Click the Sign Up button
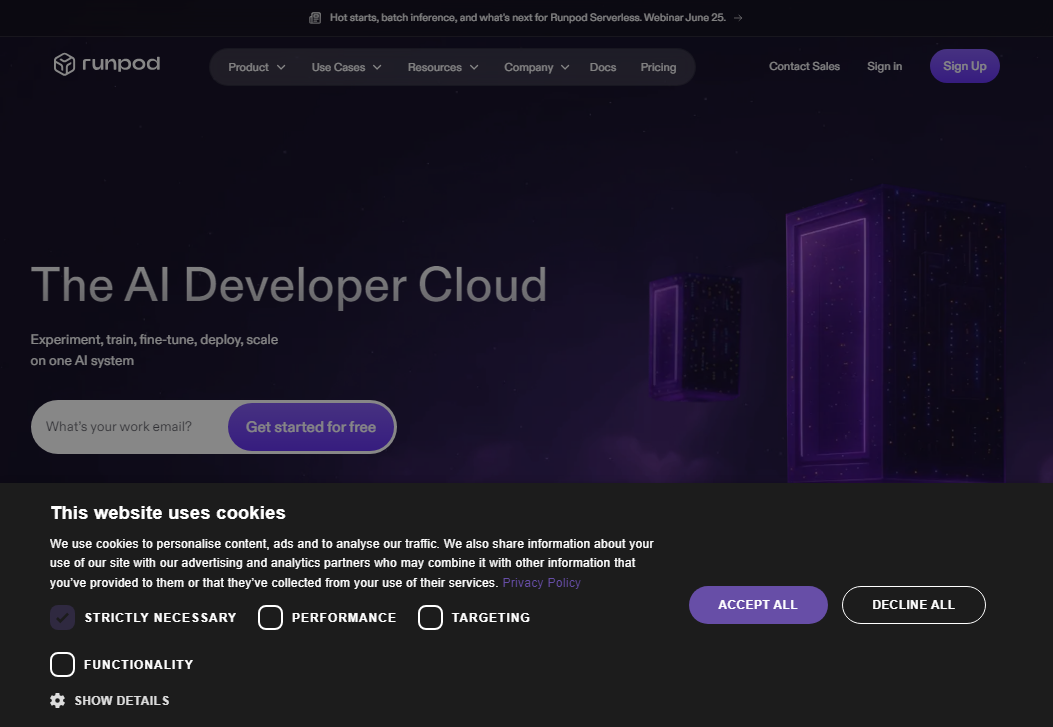The width and height of the screenshot is (1053, 727). 965,66
